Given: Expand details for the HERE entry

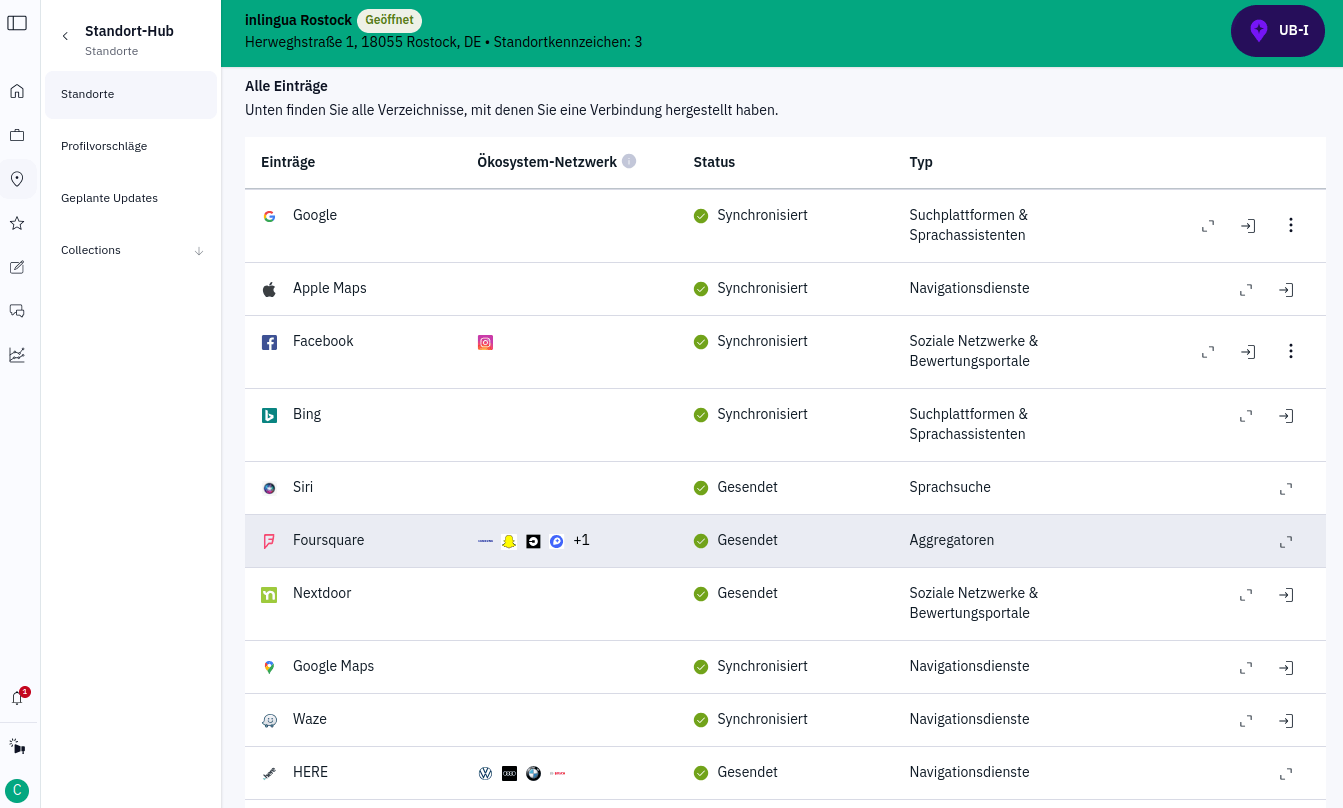Looking at the screenshot, I should (x=1286, y=774).
